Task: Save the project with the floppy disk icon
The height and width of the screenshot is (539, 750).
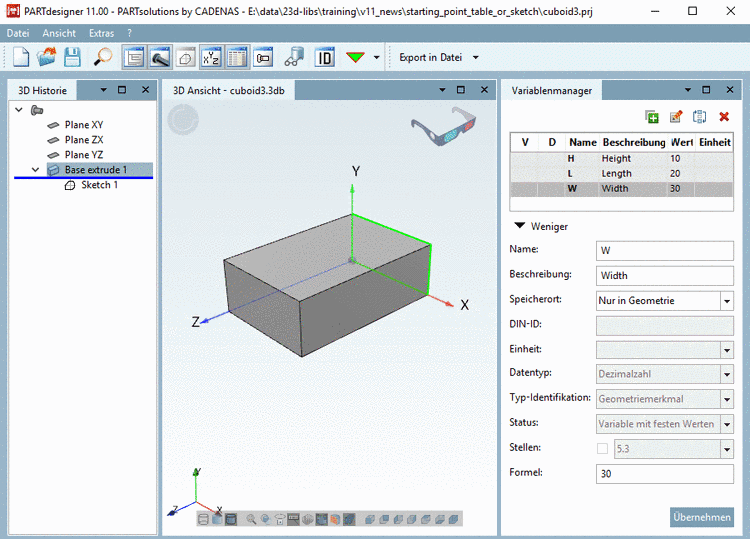Action: (72, 57)
